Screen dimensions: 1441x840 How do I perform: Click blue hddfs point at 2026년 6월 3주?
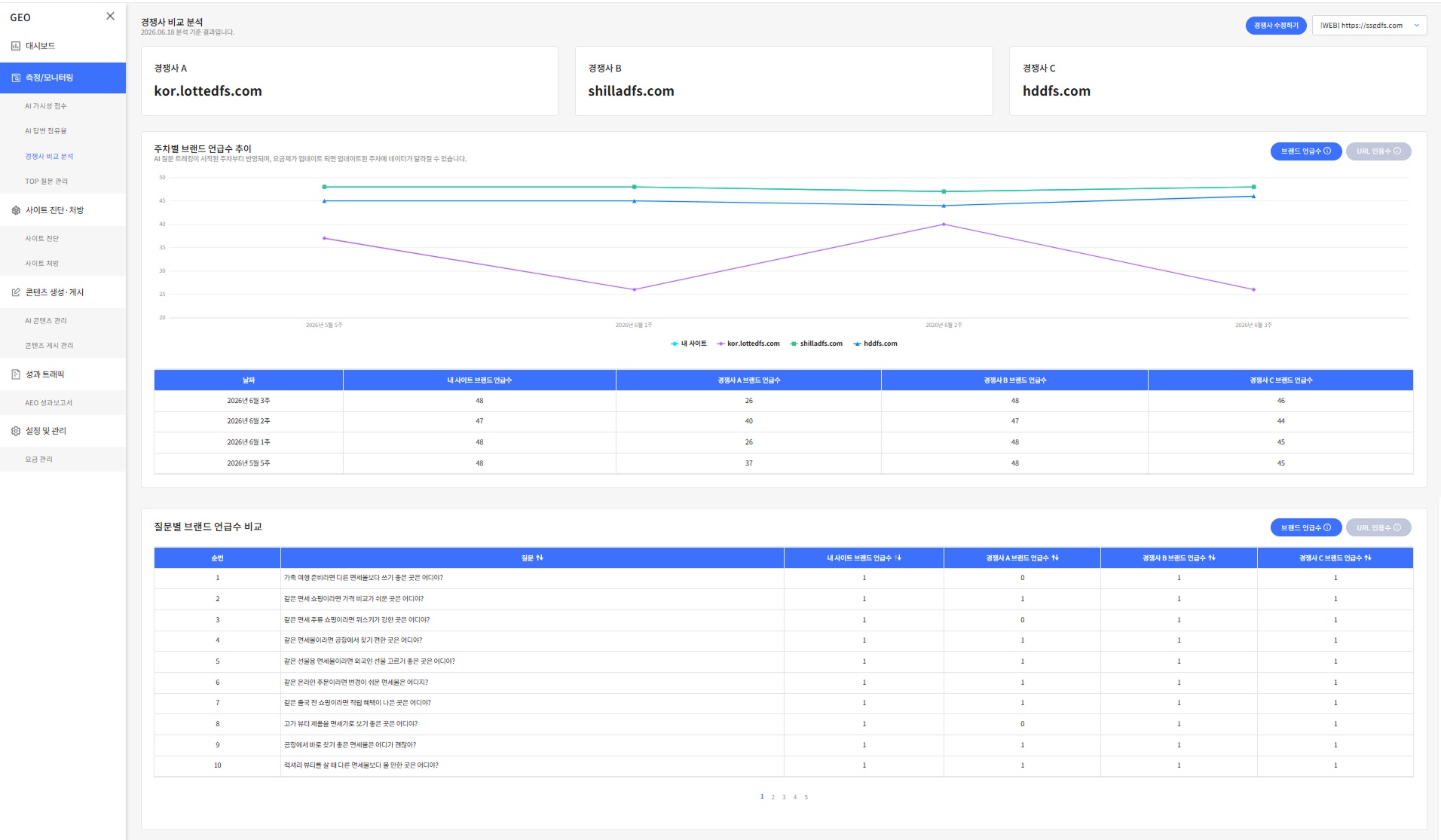pos(1253,197)
